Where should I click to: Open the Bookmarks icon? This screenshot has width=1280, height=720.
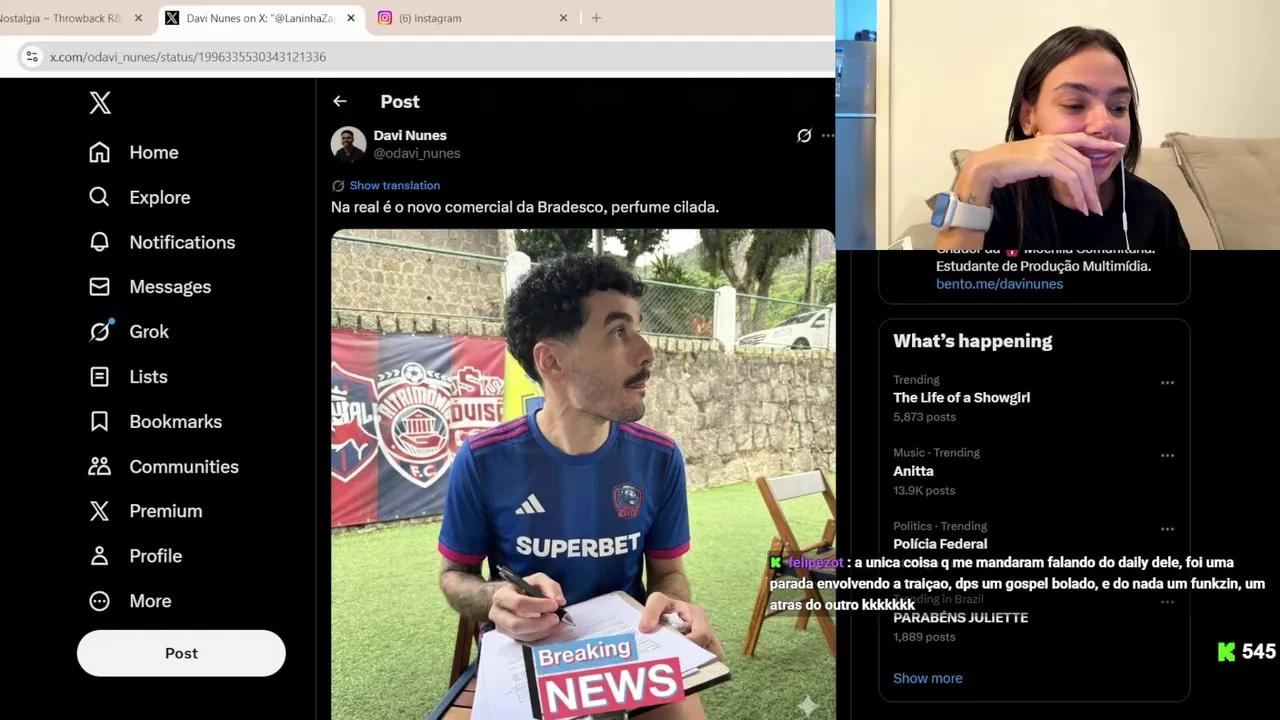click(99, 421)
